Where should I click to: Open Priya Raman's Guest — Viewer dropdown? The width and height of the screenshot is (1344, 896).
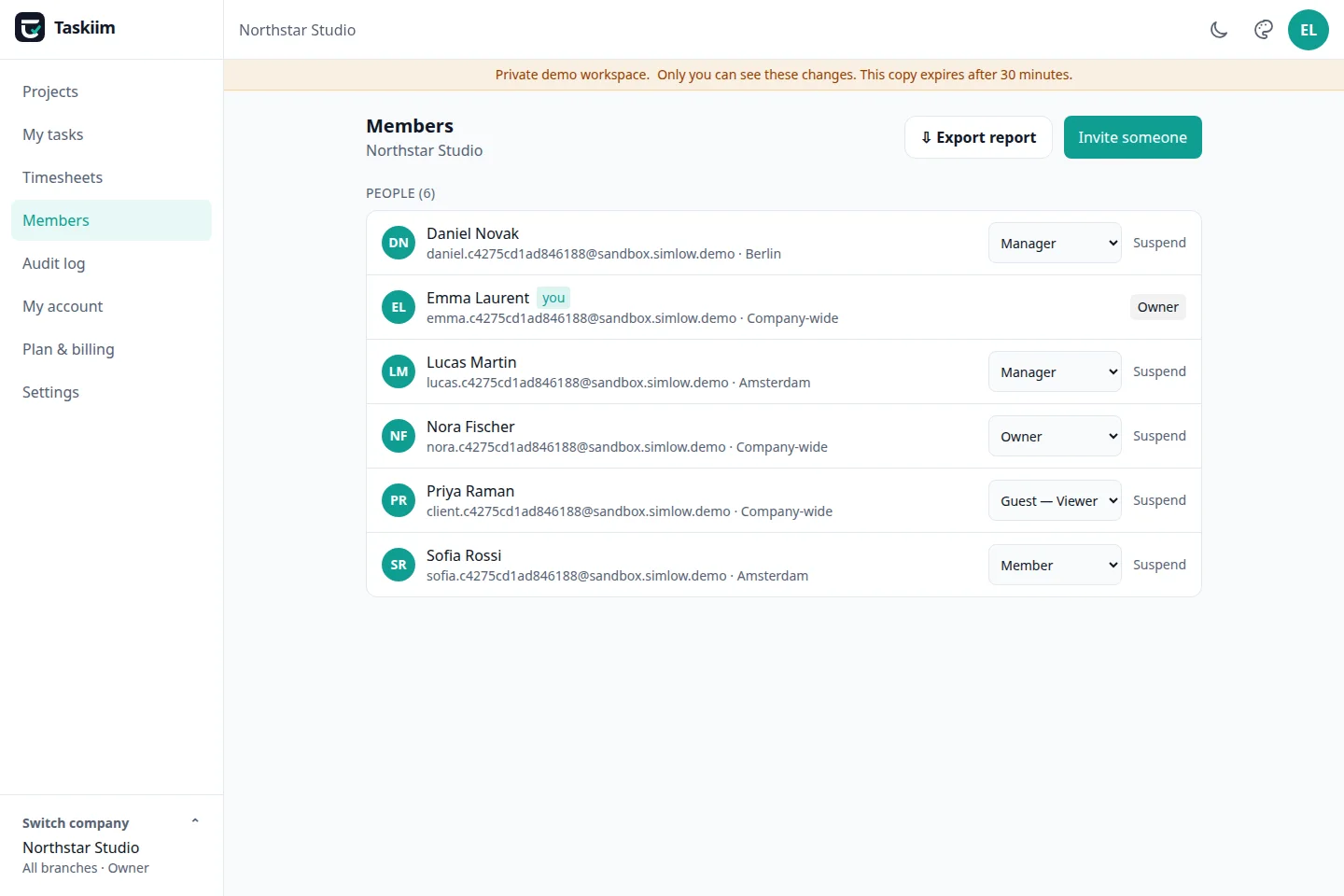pos(1055,500)
